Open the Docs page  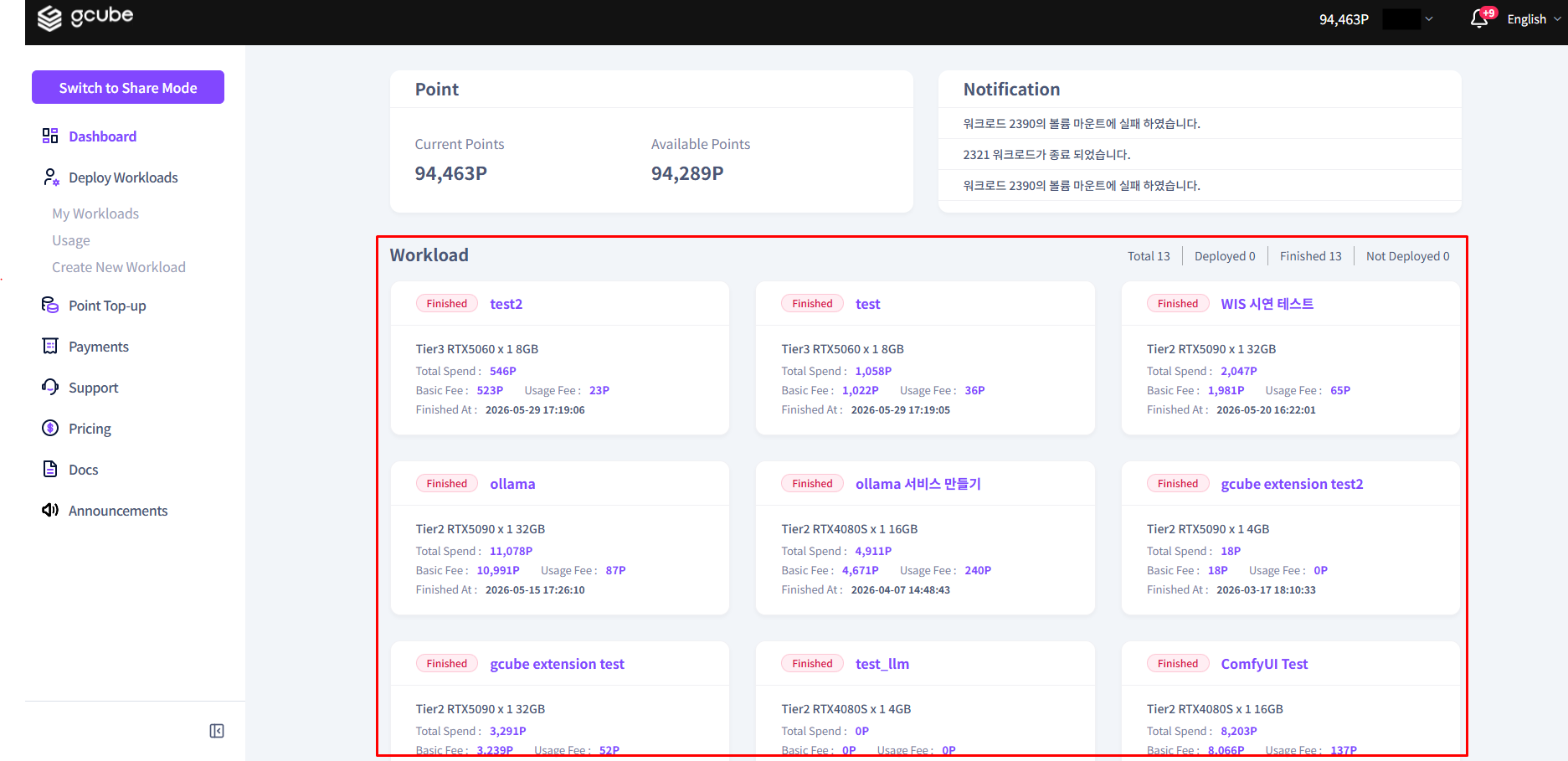pos(84,470)
